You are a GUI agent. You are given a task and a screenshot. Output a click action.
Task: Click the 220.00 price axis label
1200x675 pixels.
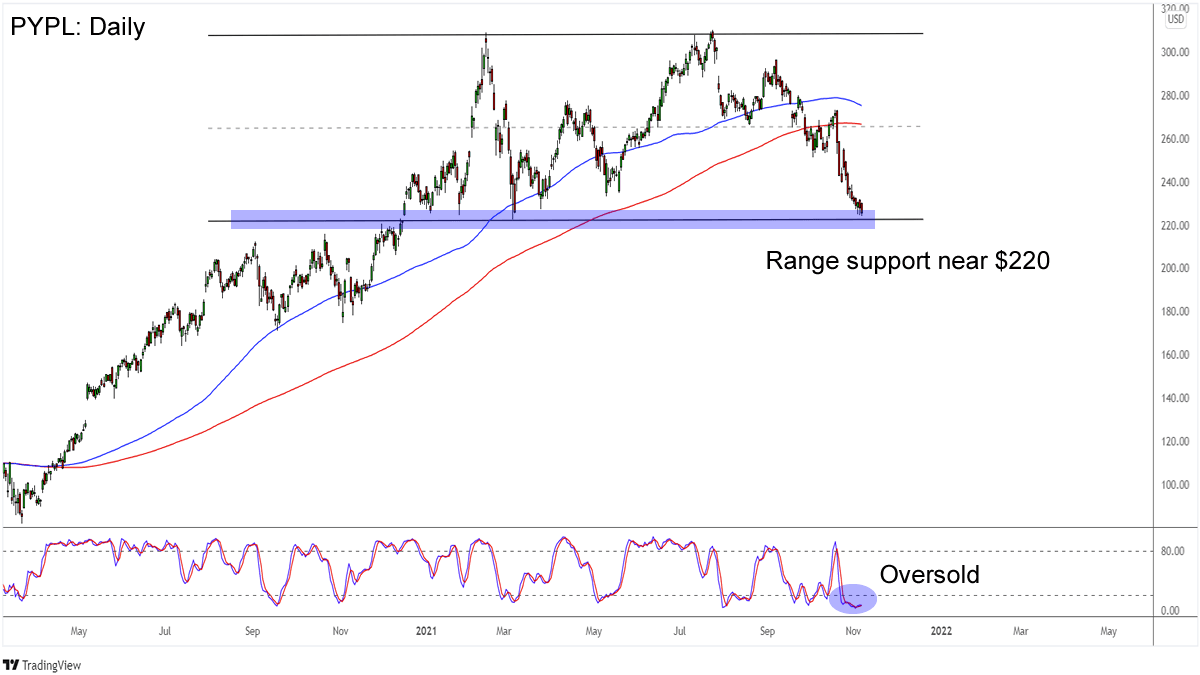tap(1176, 226)
